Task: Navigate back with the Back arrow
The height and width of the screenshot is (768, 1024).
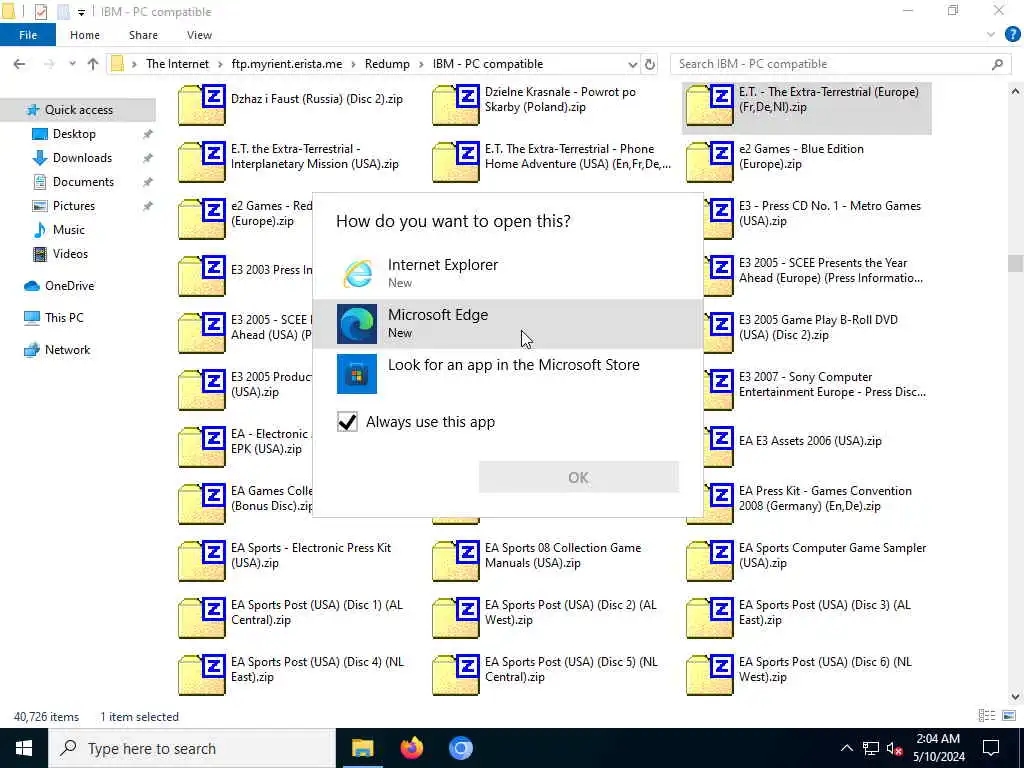Action: 20,64
